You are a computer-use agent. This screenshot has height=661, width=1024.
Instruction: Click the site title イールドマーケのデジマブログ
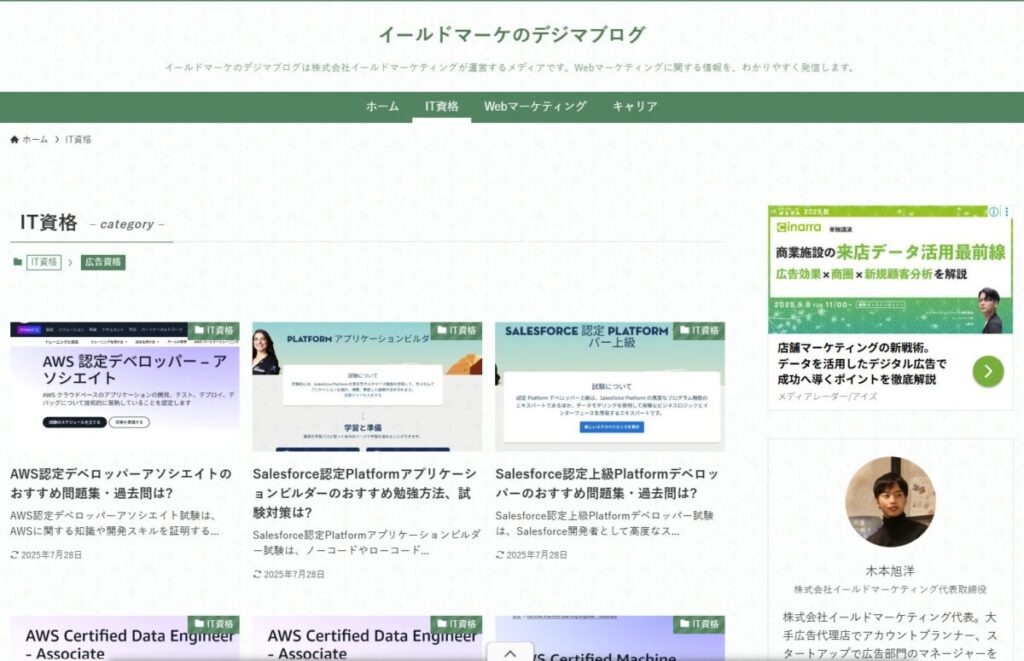[512, 34]
